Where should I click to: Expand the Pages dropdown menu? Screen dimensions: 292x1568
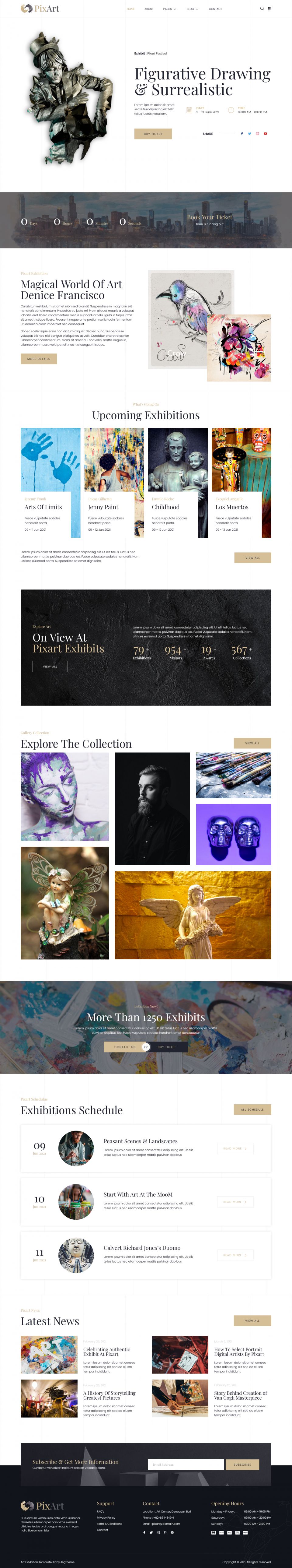pos(170,9)
